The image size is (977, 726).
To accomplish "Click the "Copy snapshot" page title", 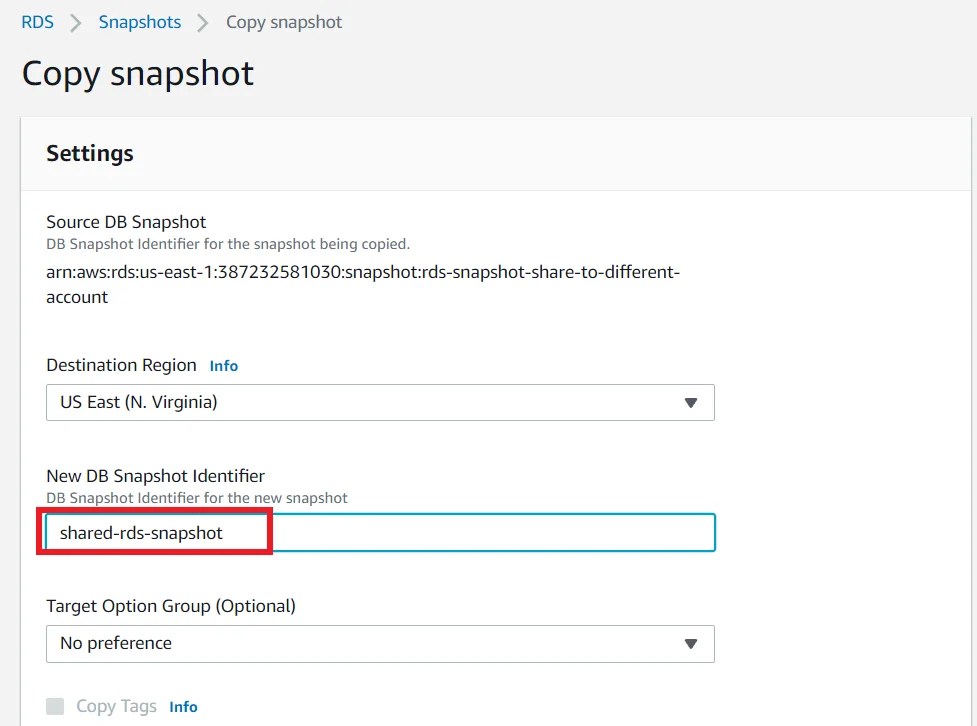I will 137,73.
